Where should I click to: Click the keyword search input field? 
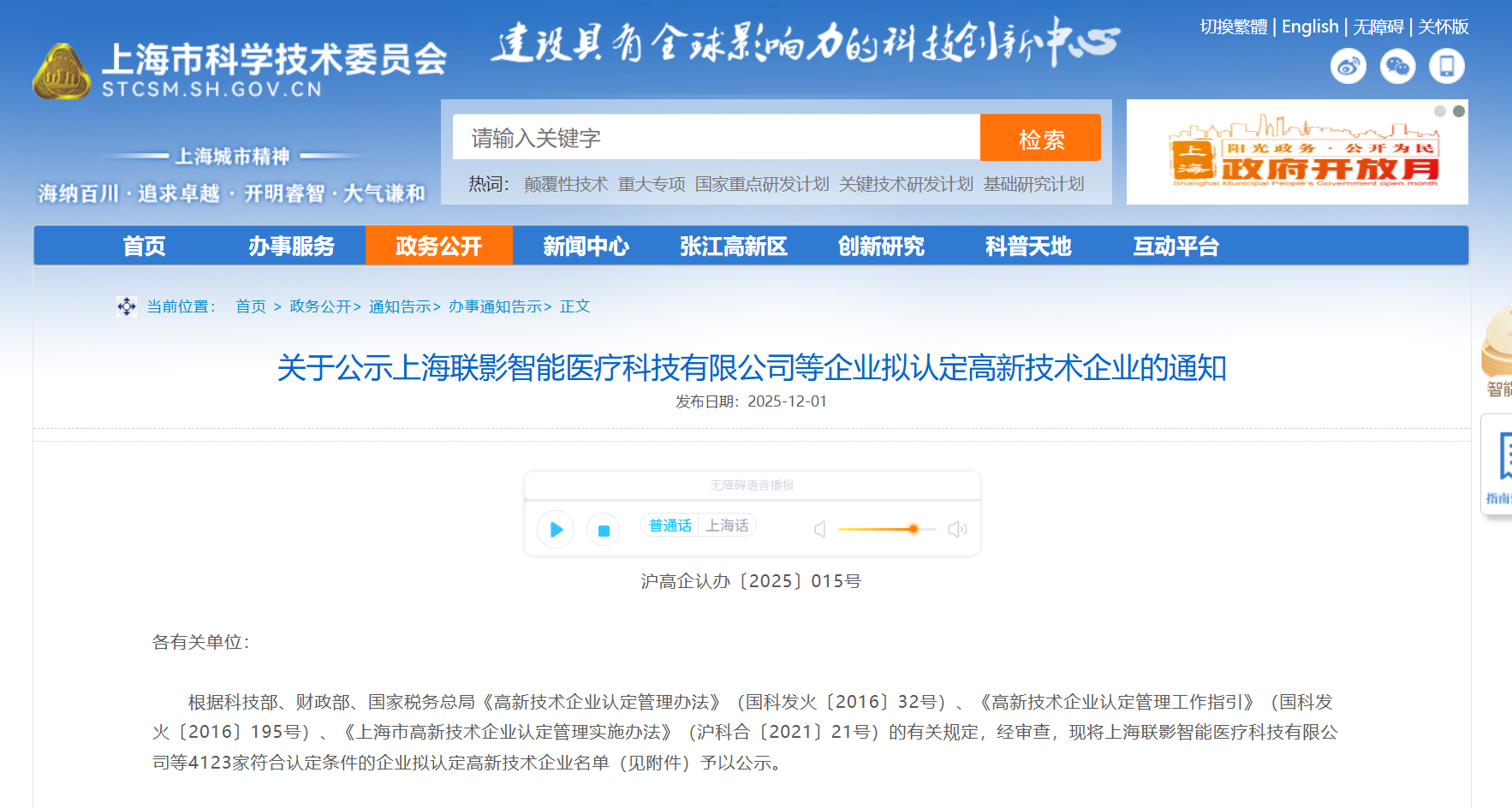[716, 138]
